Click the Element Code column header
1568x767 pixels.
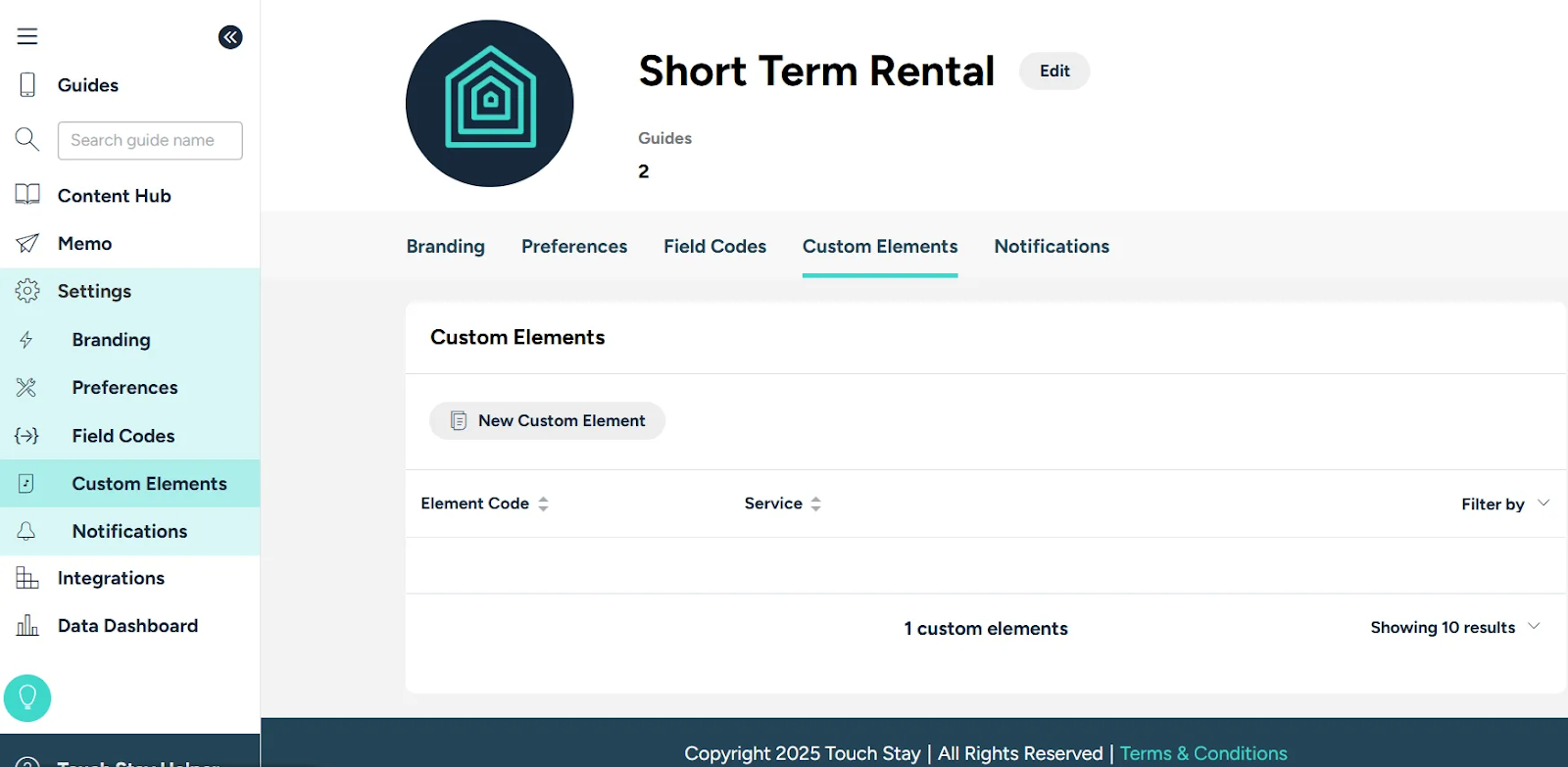pos(475,503)
